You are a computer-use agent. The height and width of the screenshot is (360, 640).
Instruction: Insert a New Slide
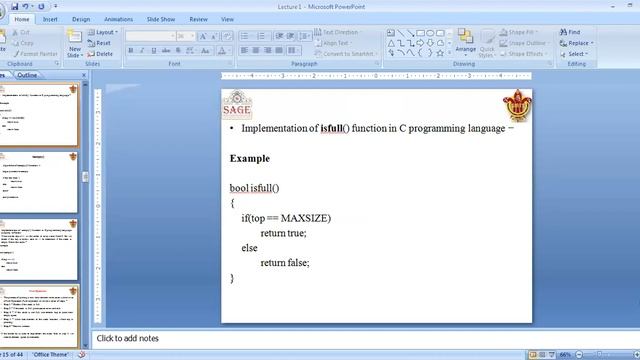pos(75,44)
